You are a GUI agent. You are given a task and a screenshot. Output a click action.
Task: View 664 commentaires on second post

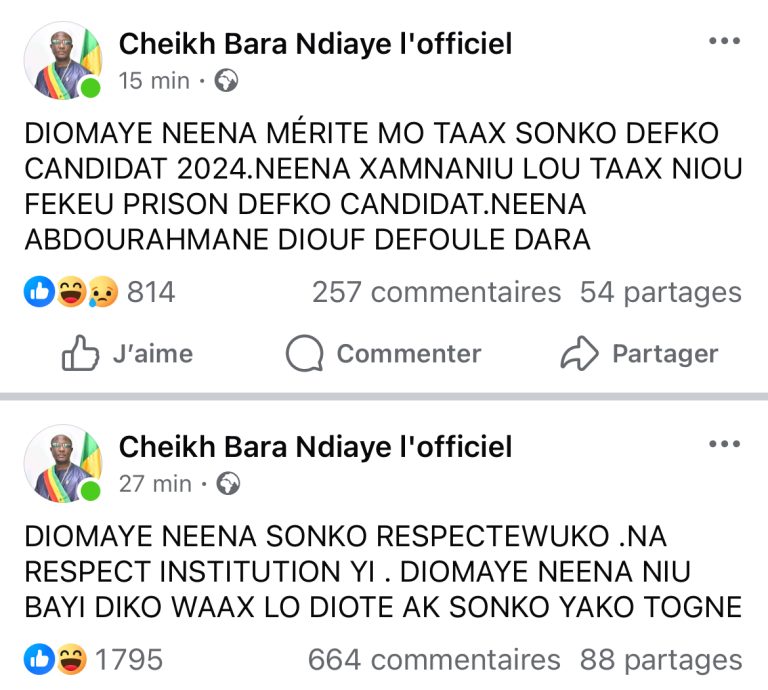434,660
